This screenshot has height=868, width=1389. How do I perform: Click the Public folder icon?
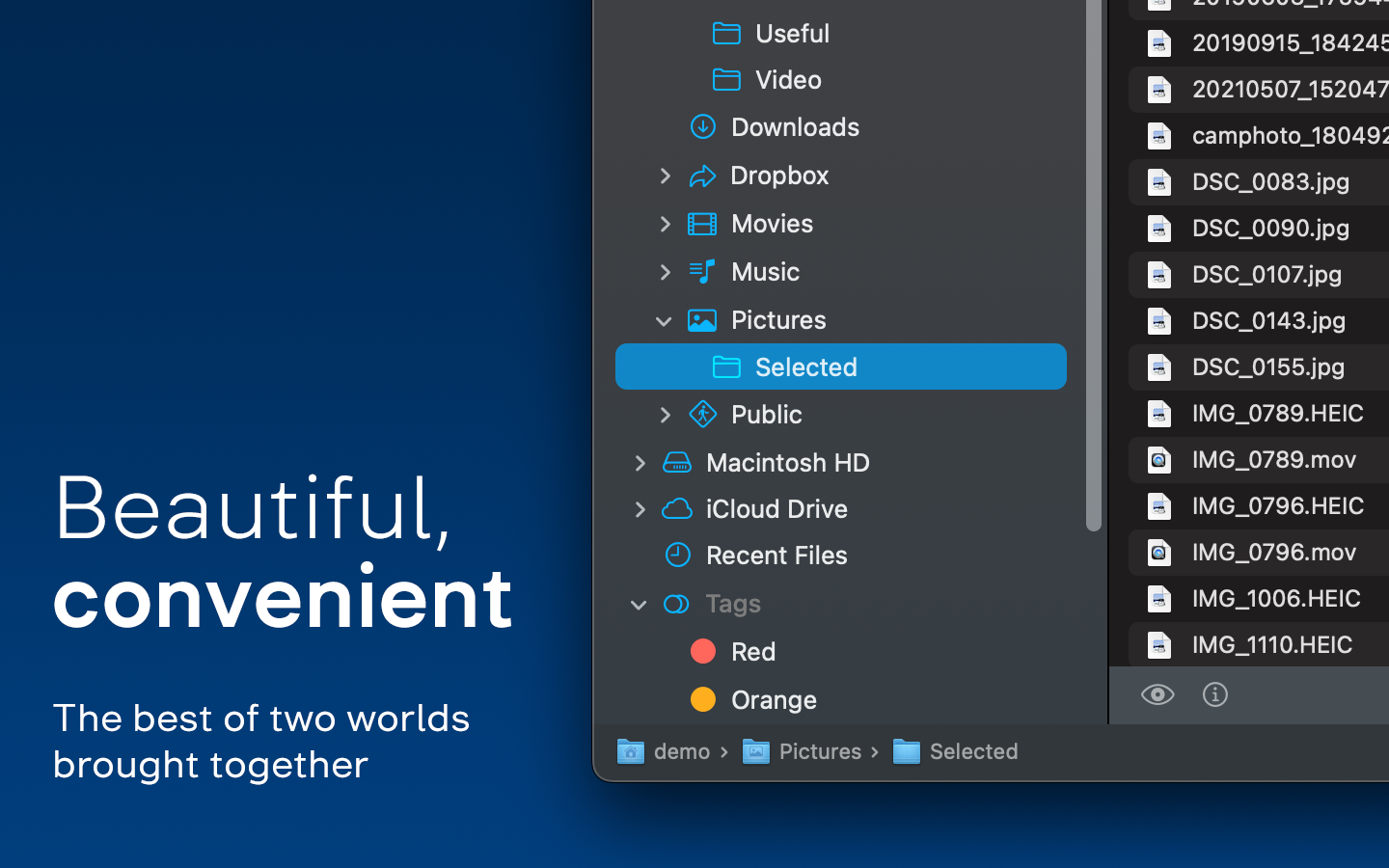point(702,415)
